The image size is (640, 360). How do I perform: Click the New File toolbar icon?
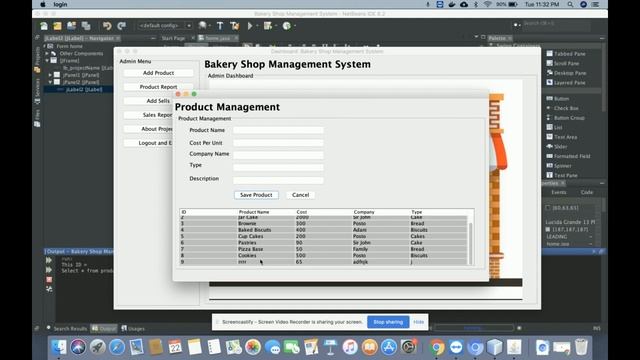pyautogui.click(x=44, y=26)
